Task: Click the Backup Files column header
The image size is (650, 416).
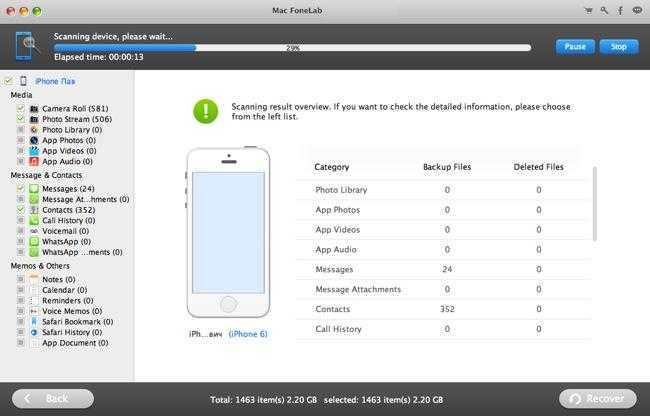Action: pos(447,167)
